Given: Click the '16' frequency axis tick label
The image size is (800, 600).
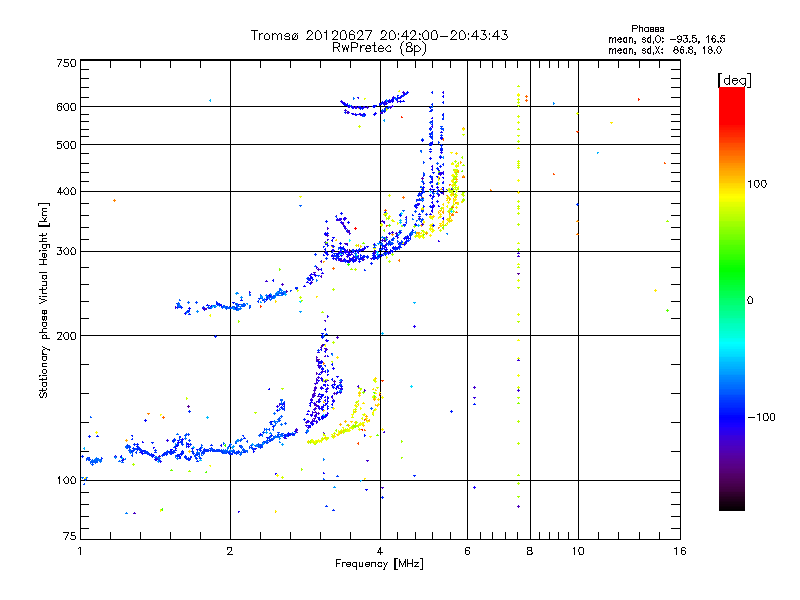Looking at the screenshot, I should [680, 551].
